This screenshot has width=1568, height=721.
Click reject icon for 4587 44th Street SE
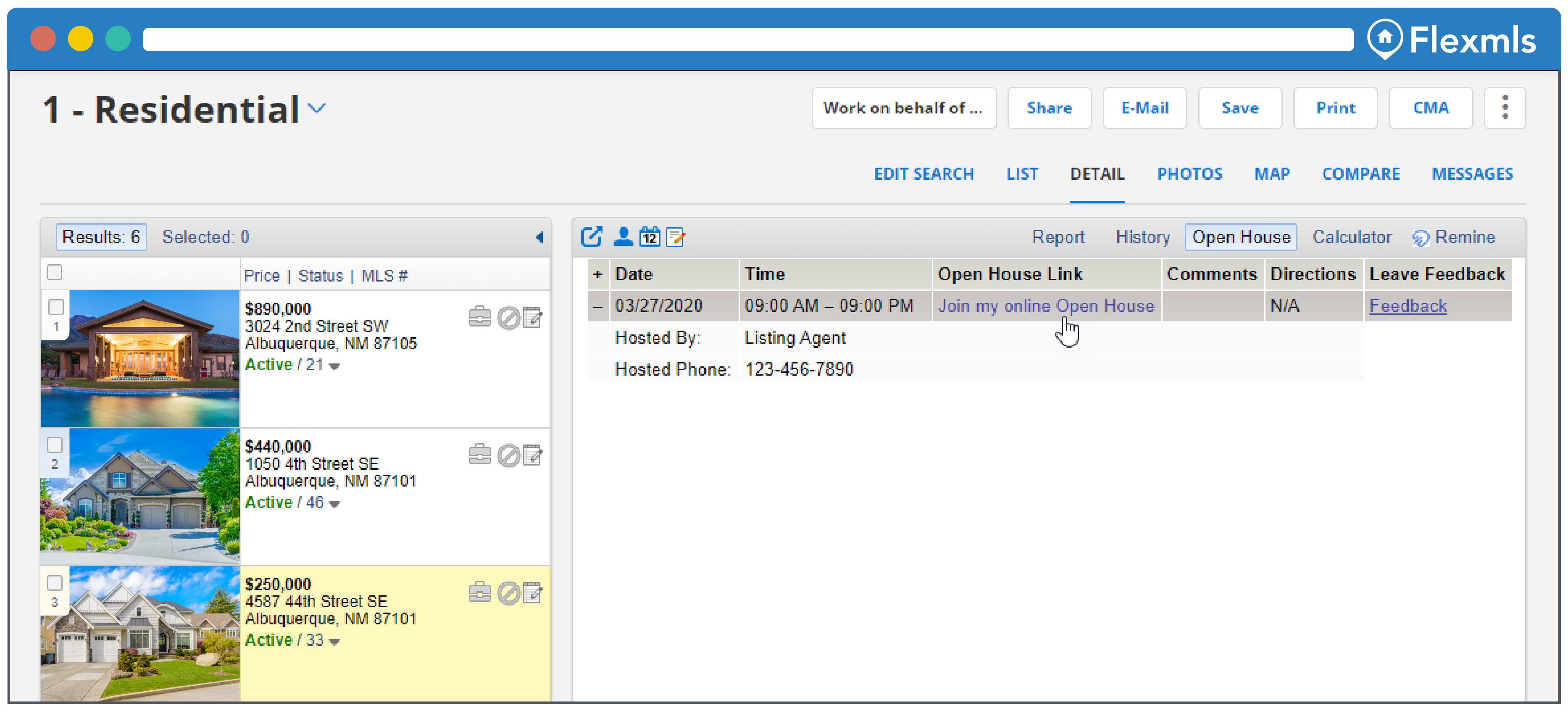(508, 592)
